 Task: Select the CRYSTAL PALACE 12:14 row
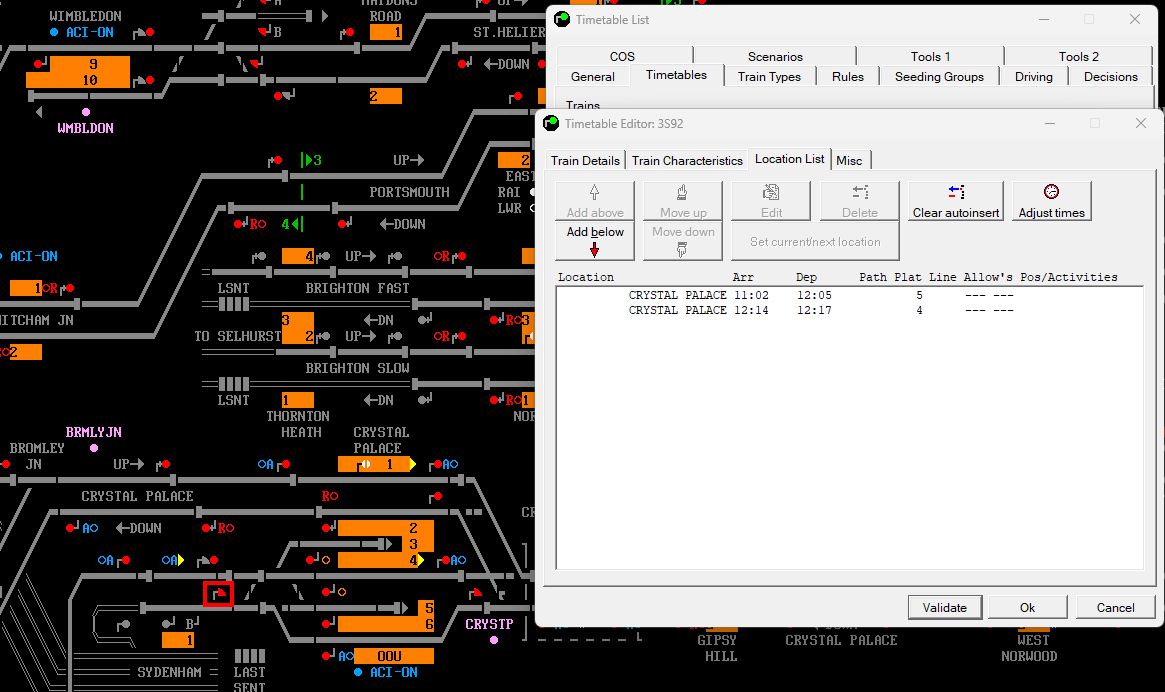pos(848,310)
